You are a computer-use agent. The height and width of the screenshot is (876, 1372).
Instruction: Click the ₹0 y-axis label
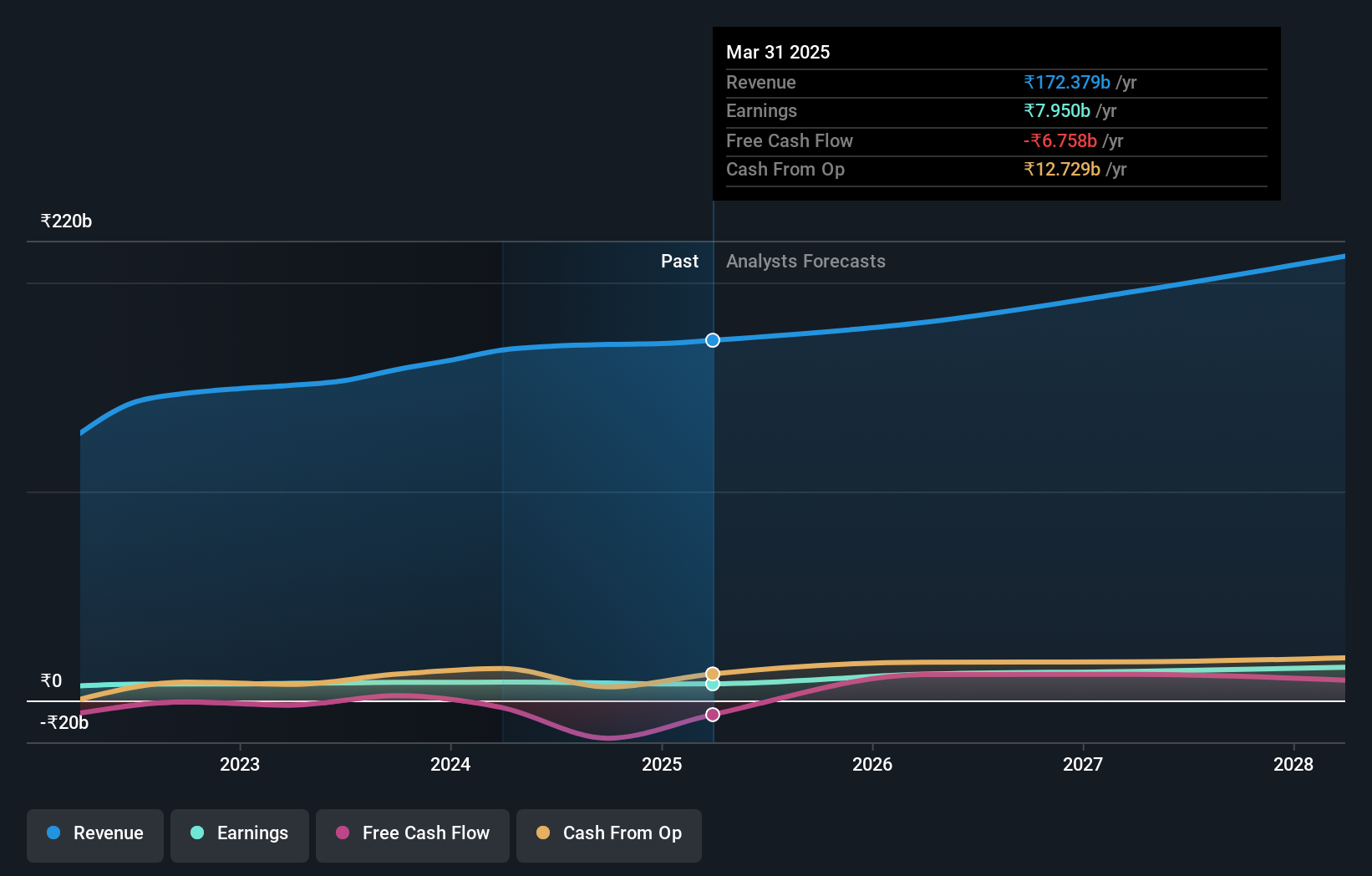[51, 680]
